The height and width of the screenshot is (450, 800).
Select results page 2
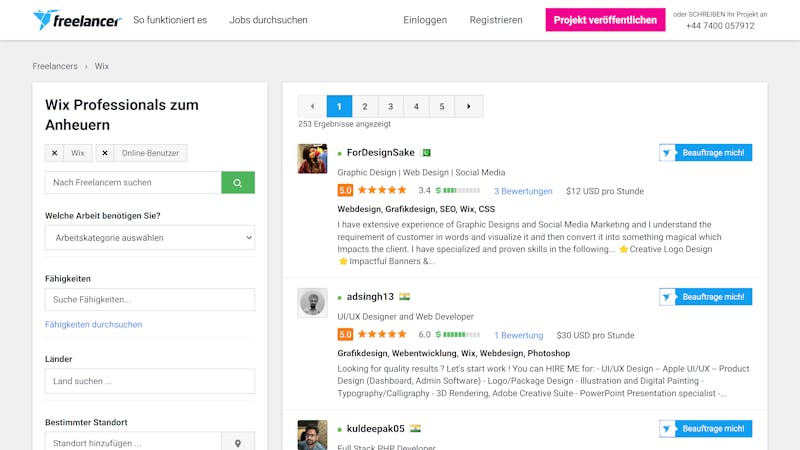point(365,107)
